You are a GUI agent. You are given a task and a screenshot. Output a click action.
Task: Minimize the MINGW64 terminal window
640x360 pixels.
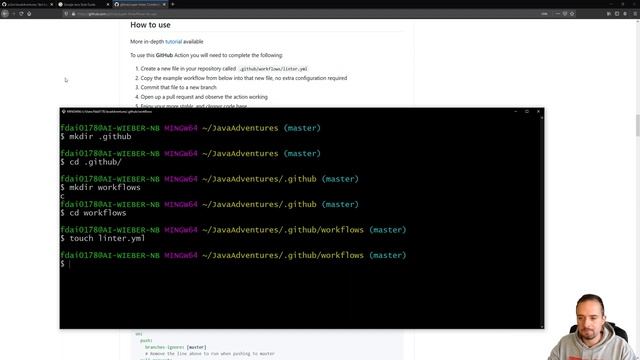point(516,111)
